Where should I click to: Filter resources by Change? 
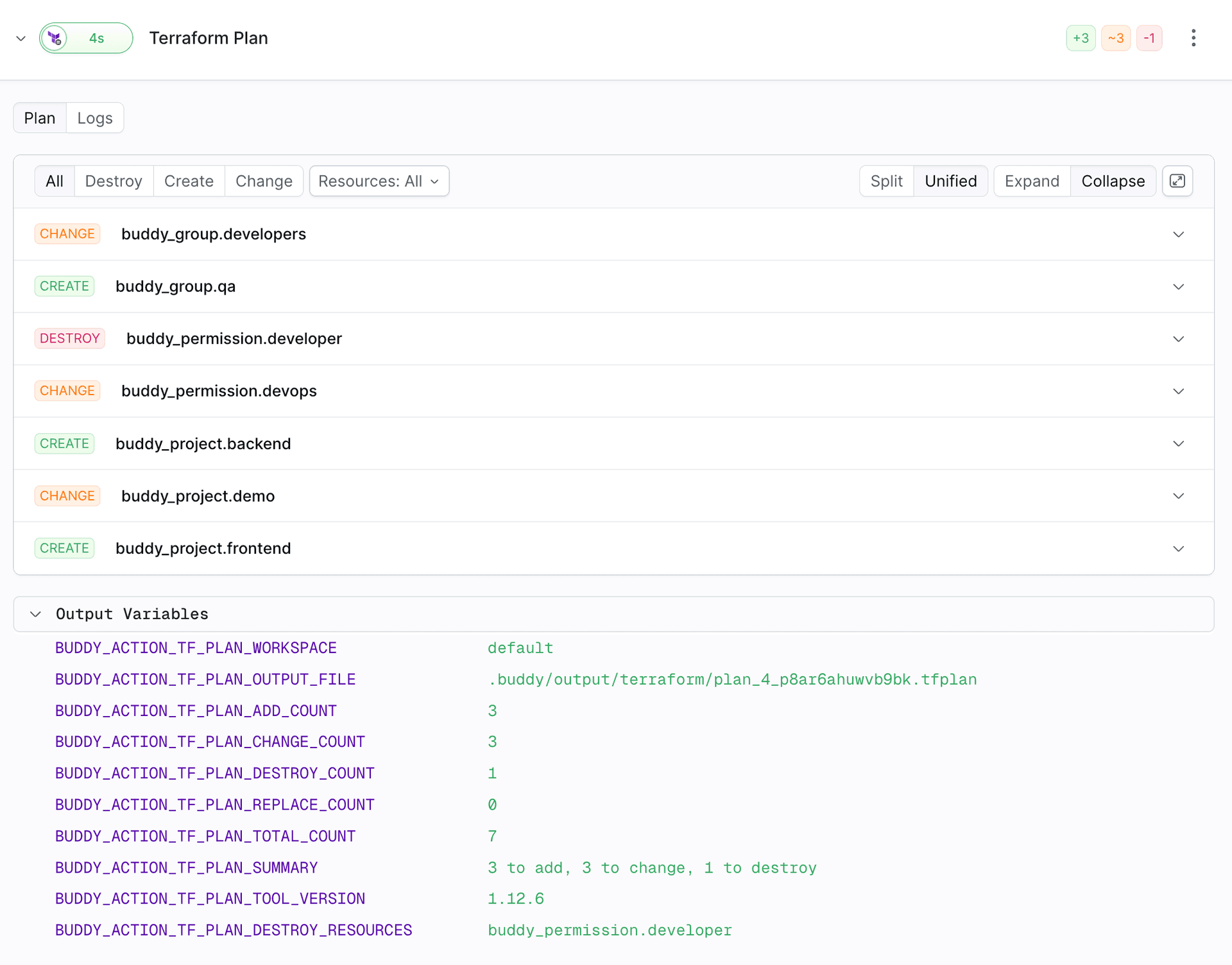[x=264, y=181]
